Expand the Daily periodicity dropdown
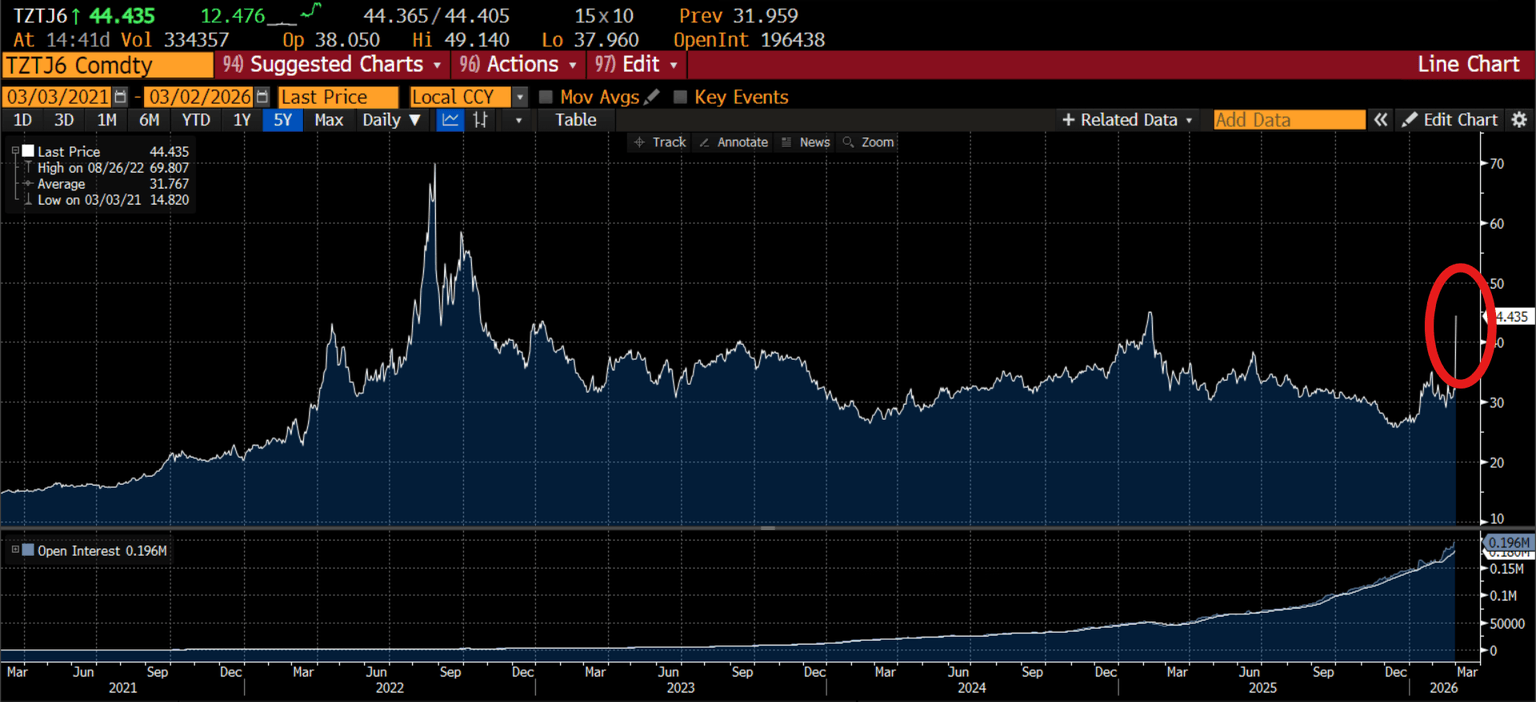1536x702 pixels. click(391, 120)
